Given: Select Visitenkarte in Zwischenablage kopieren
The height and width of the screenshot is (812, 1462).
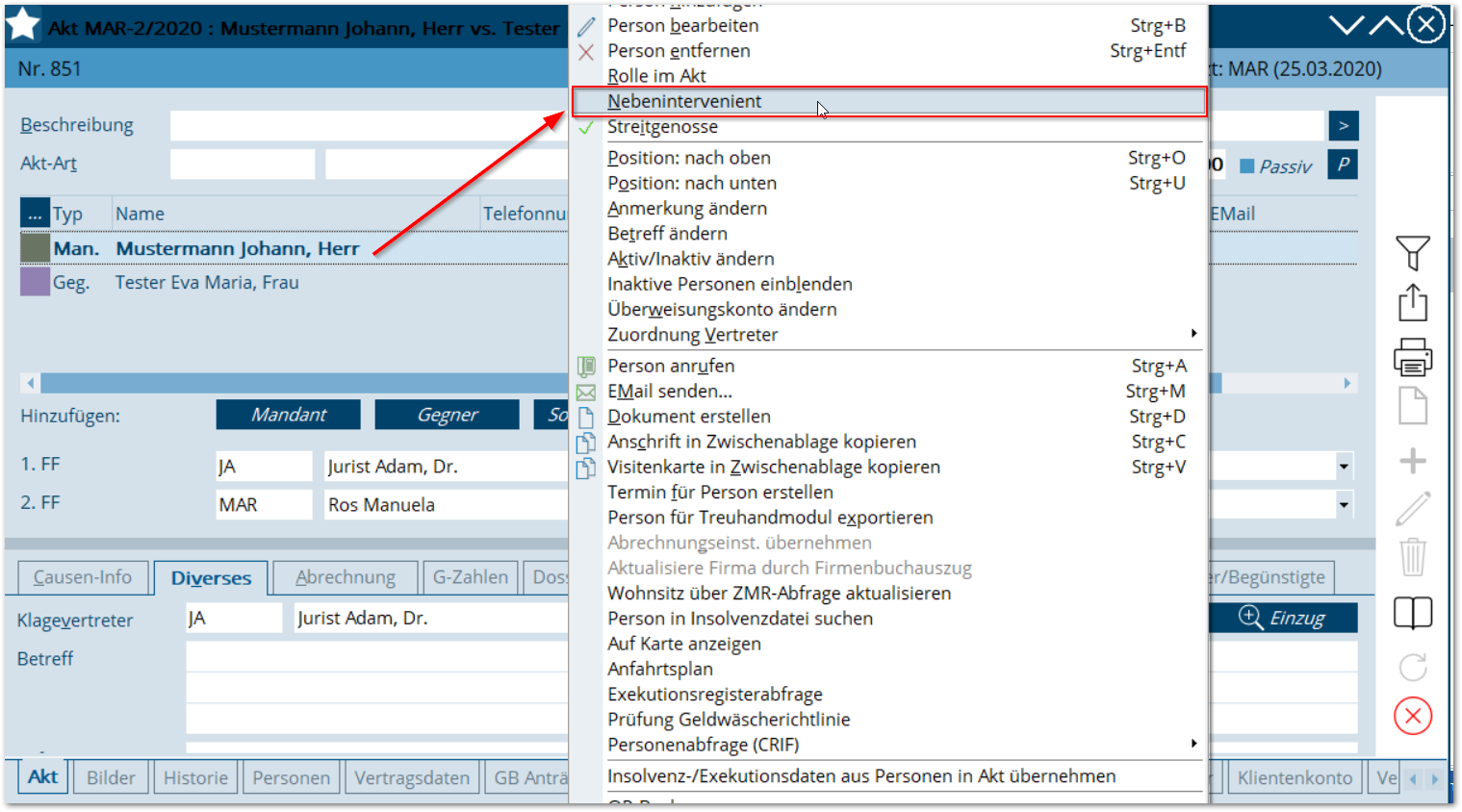Looking at the screenshot, I should coord(888,468).
